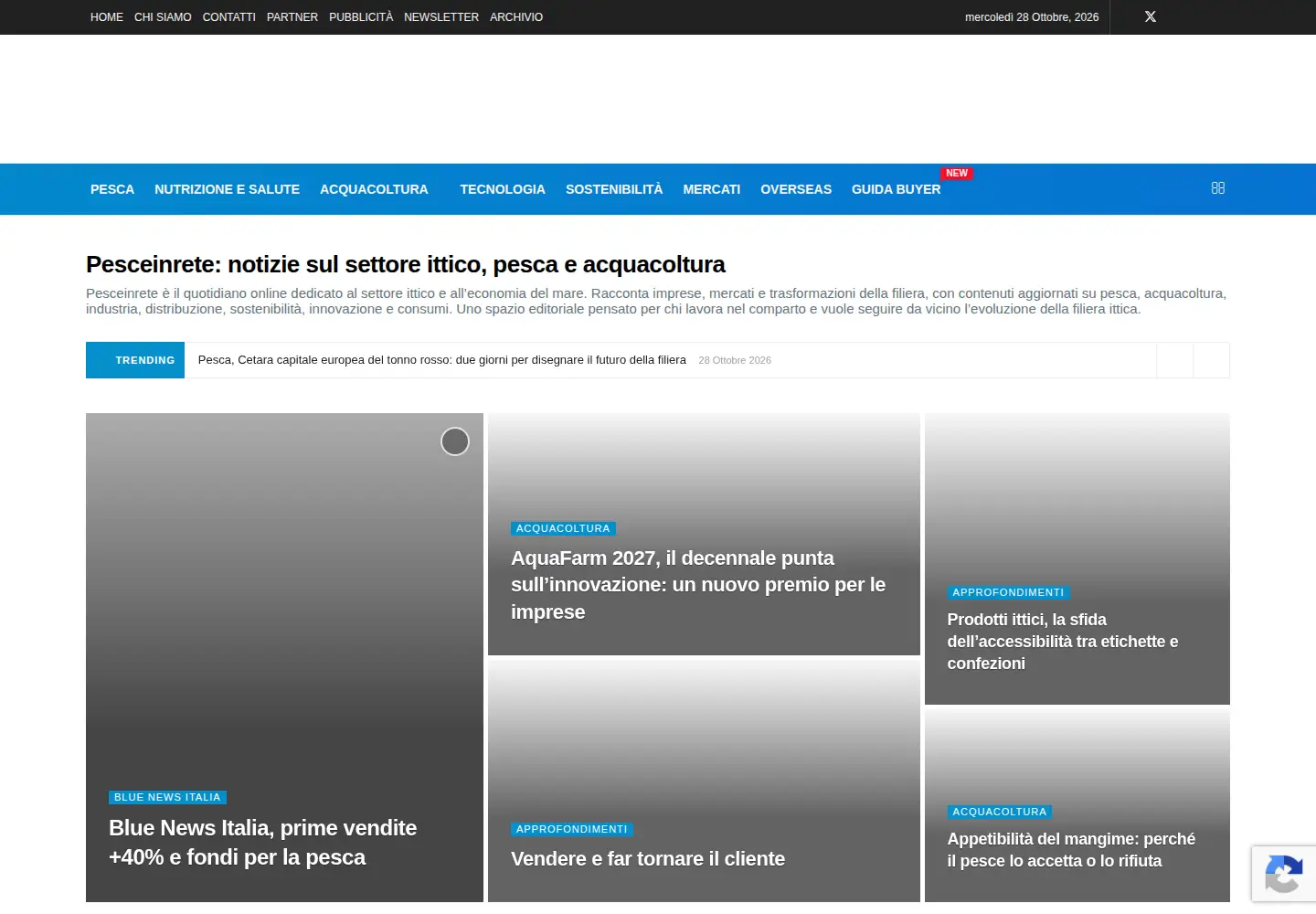Open the ARCHIVIO page

tap(516, 17)
